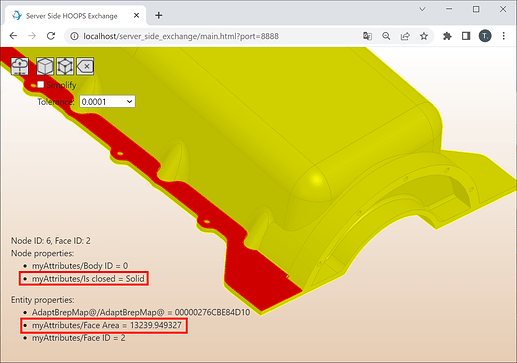Click the delete/clear backspace icon
Image resolution: width=517 pixels, height=363 pixels.
(x=85, y=66)
